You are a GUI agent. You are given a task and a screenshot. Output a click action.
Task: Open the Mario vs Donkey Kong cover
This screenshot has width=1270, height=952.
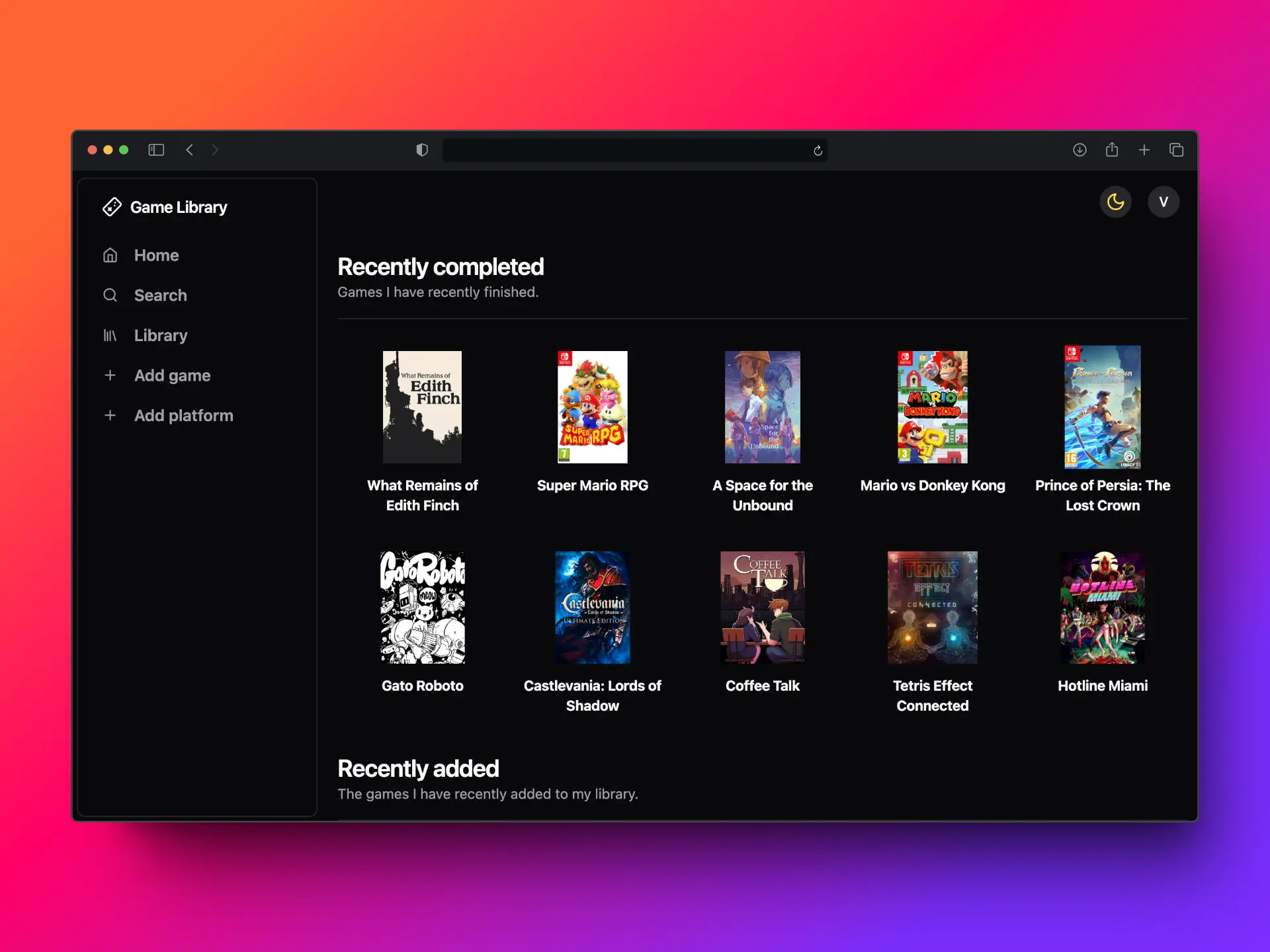coord(932,407)
